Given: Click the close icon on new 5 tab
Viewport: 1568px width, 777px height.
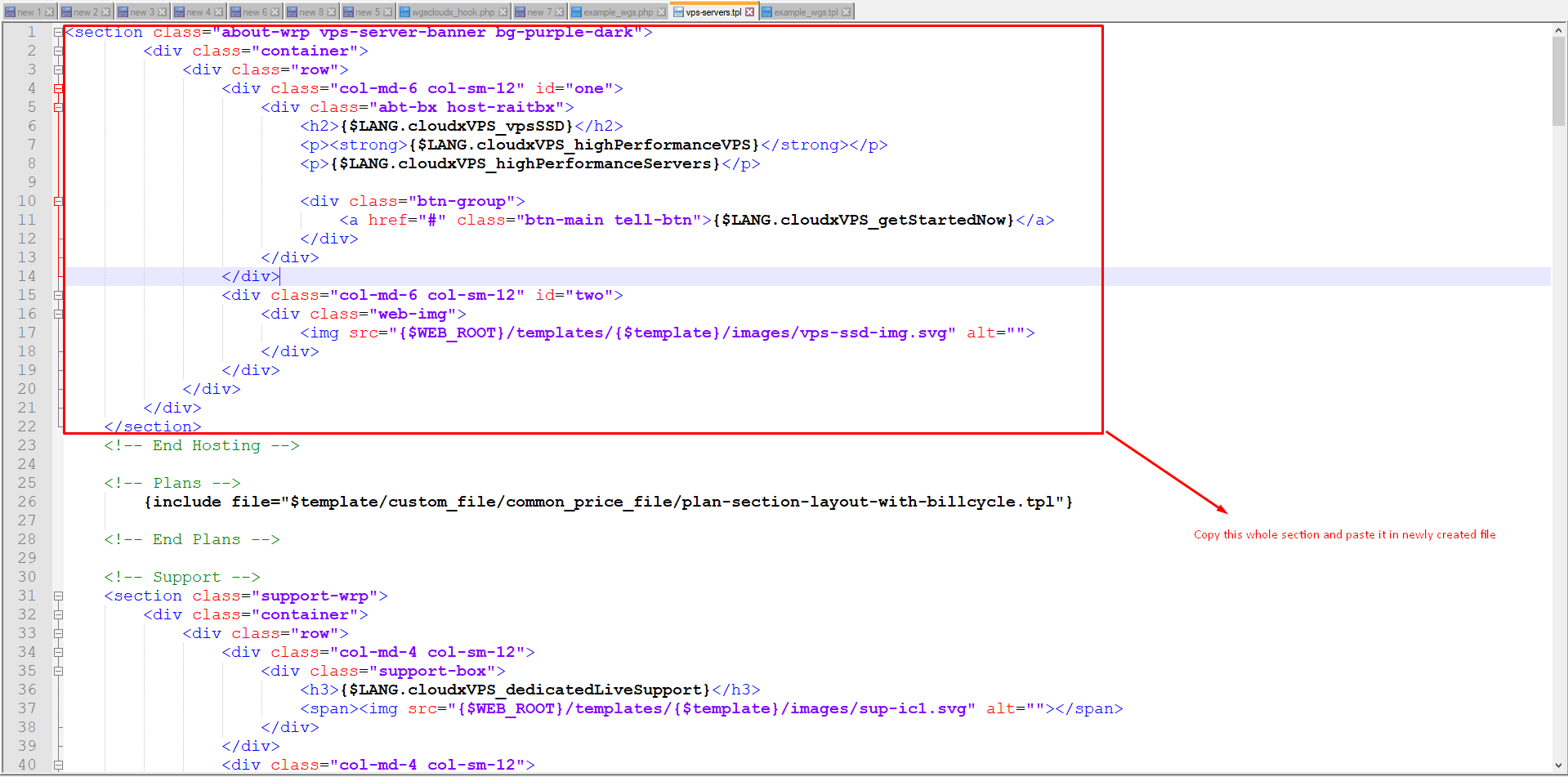Looking at the screenshot, I should click(388, 12).
